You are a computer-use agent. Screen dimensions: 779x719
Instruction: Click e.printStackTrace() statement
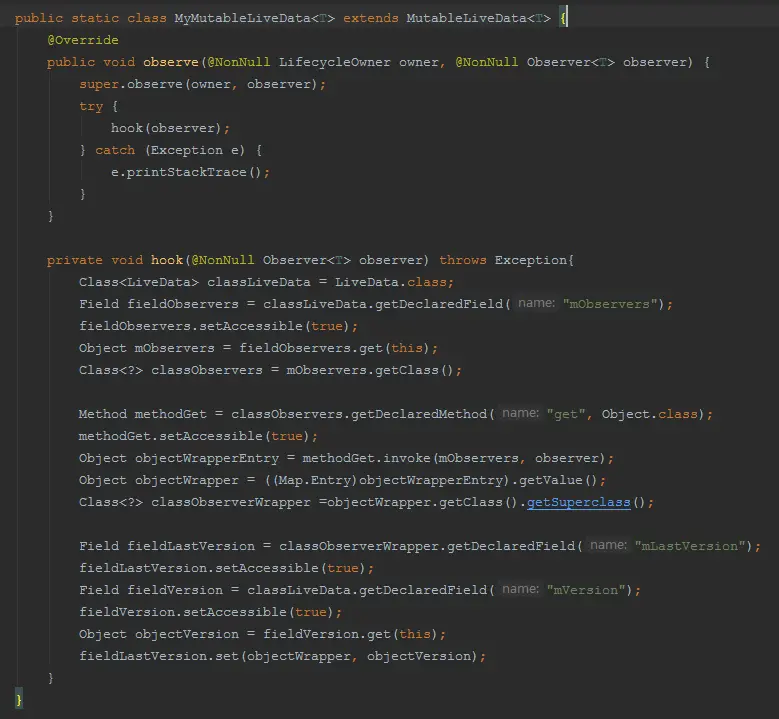(190, 172)
